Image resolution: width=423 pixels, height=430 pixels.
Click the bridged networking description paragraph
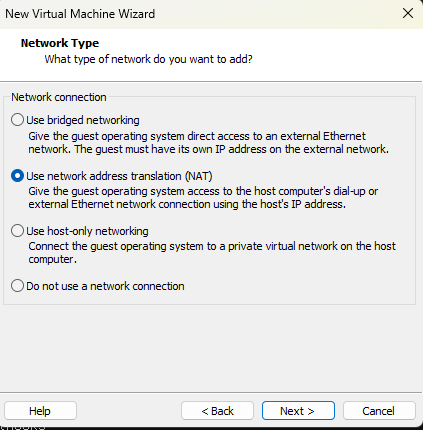[208, 142]
